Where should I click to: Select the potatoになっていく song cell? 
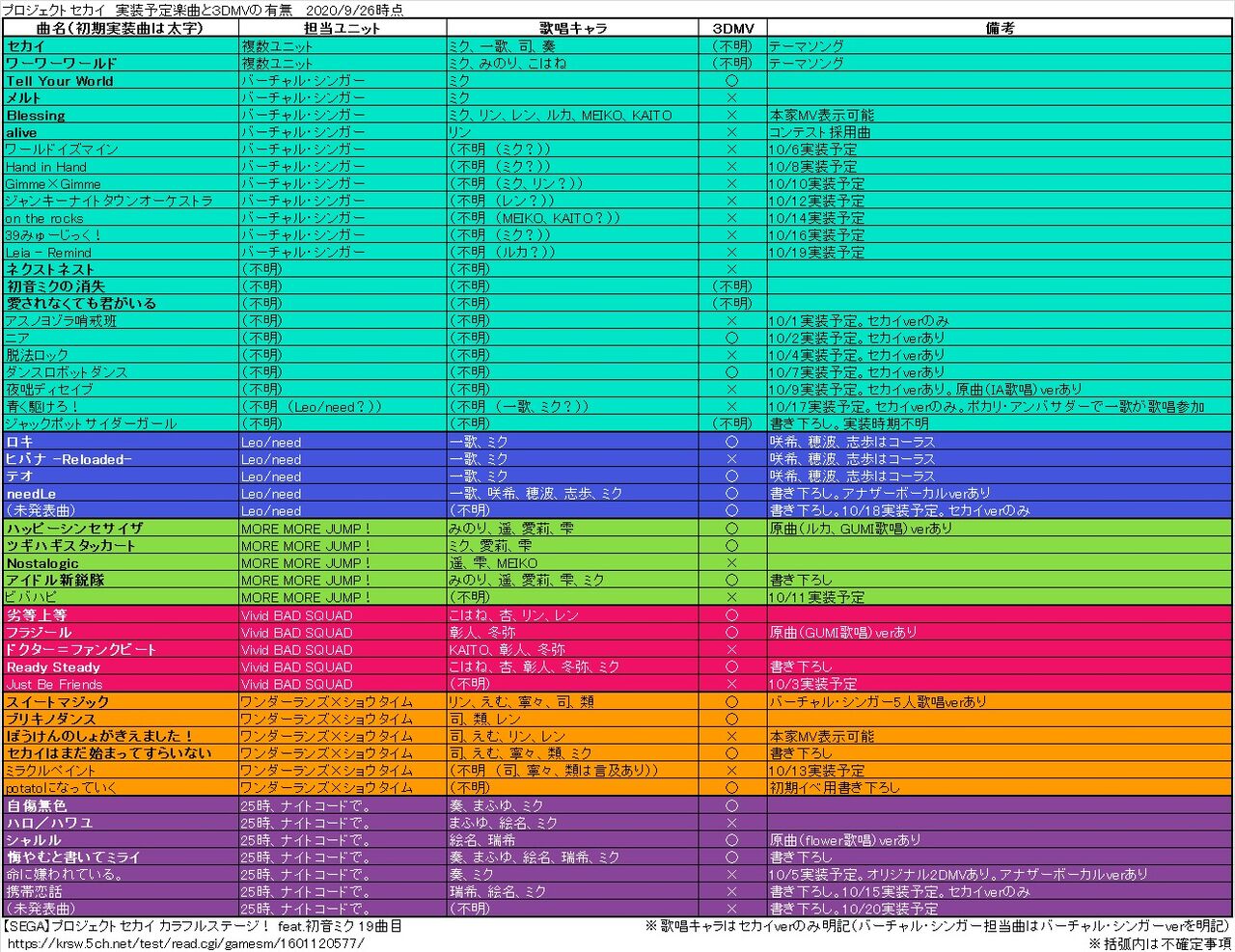click(x=121, y=788)
